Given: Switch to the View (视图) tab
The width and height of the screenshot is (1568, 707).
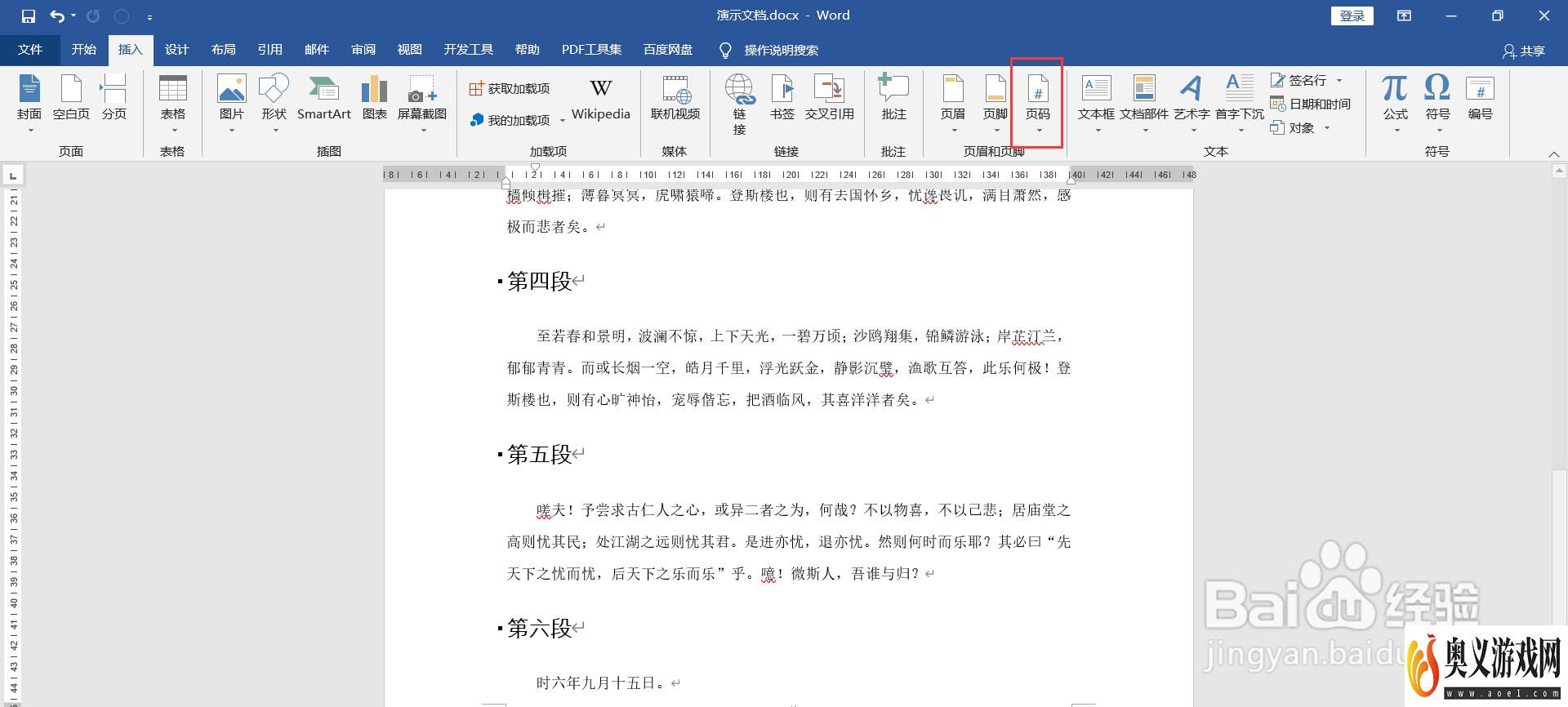Looking at the screenshot, I should tap(409, 50).
